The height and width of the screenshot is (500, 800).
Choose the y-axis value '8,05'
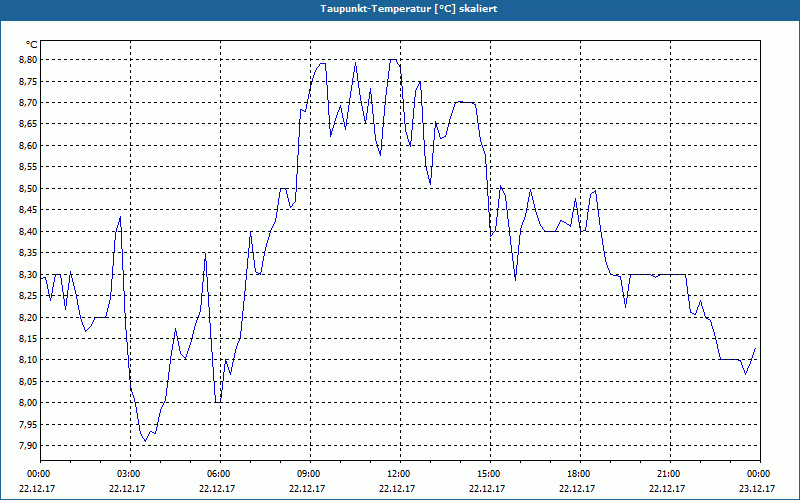pyautogui.click(x=28, y=381)
